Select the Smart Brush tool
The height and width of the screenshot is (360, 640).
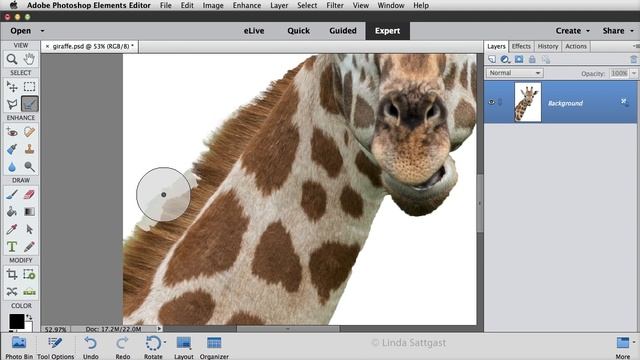point(12,149)
